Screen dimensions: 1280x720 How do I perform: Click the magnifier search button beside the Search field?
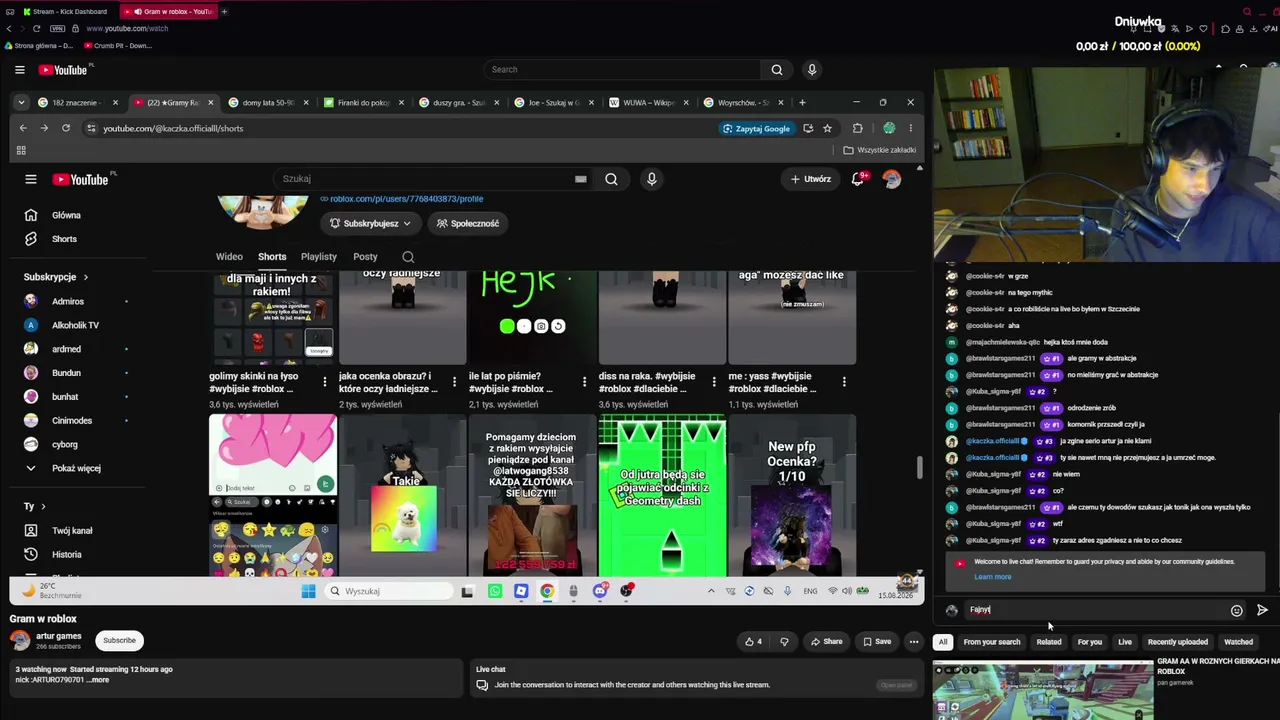tap(777, 70)
